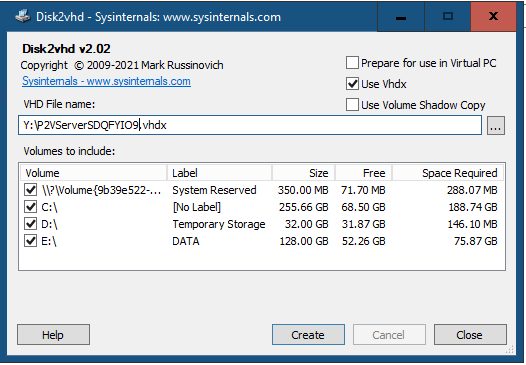Select the Temporary Storage label
The height and width of the screenshot is (365, 526).
pos(219,224)
